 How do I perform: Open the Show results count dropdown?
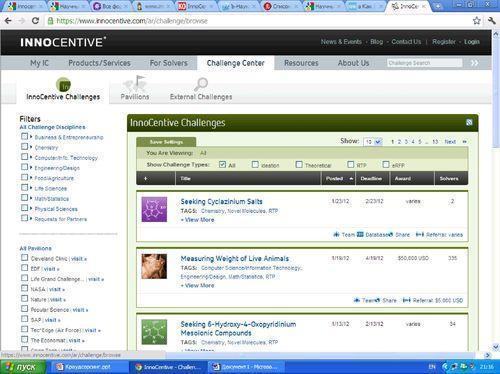373,142
